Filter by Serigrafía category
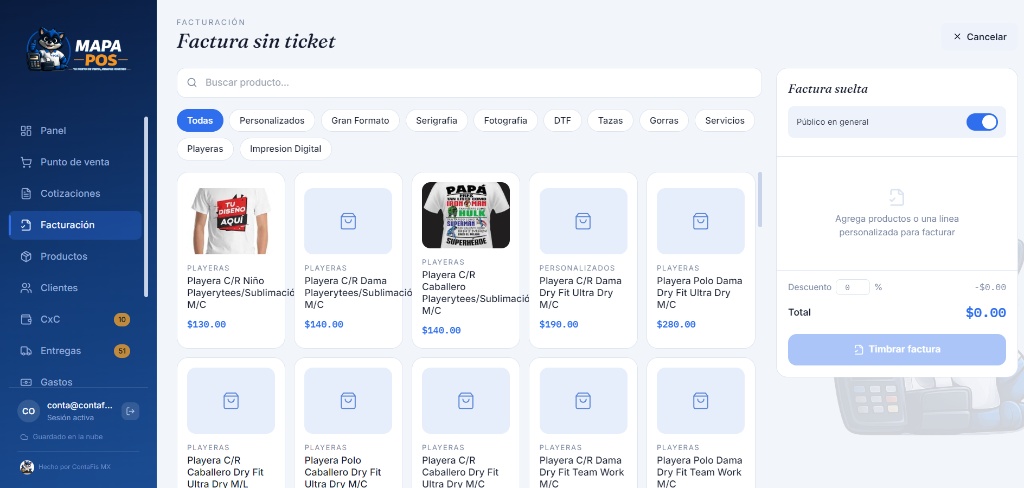The height and width of the screenshot is (488, 1024). pyautogui.click(x=436, y=120)
